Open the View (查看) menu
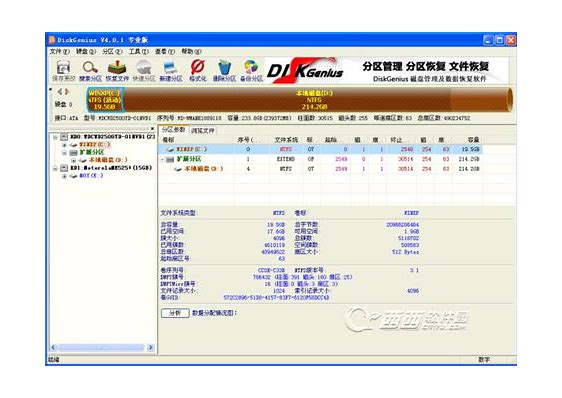 coord(165,52)
